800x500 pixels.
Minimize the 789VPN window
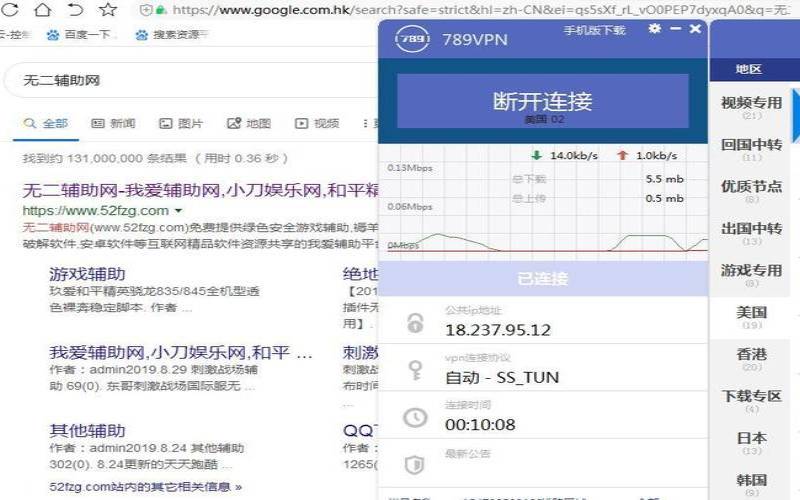tap(676, 29)
